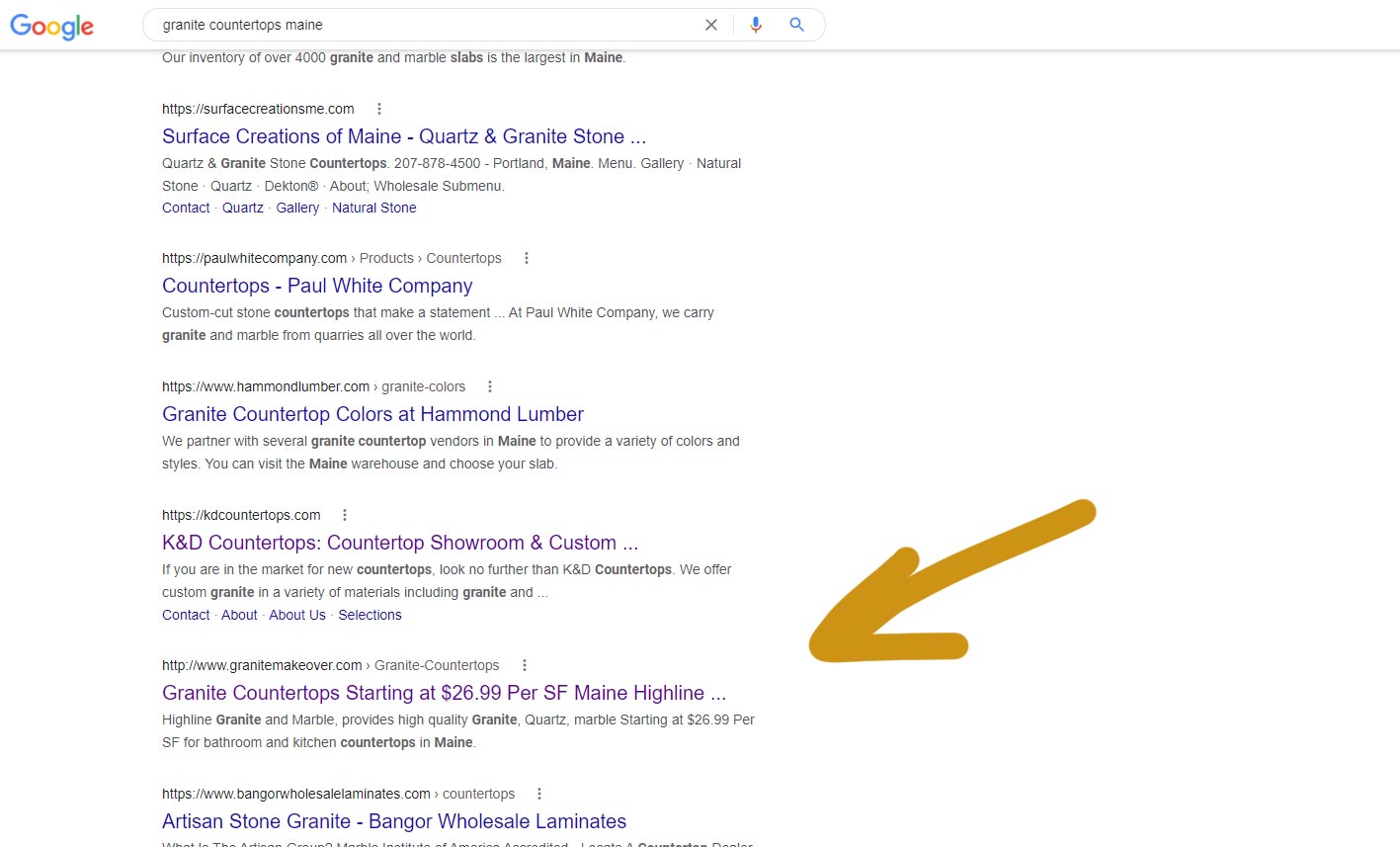Open three-dot menu next to hammondlumber.com result
The height and width of the screenshot is (847, 1400).
pyautogui.click(x=490, y=386)
